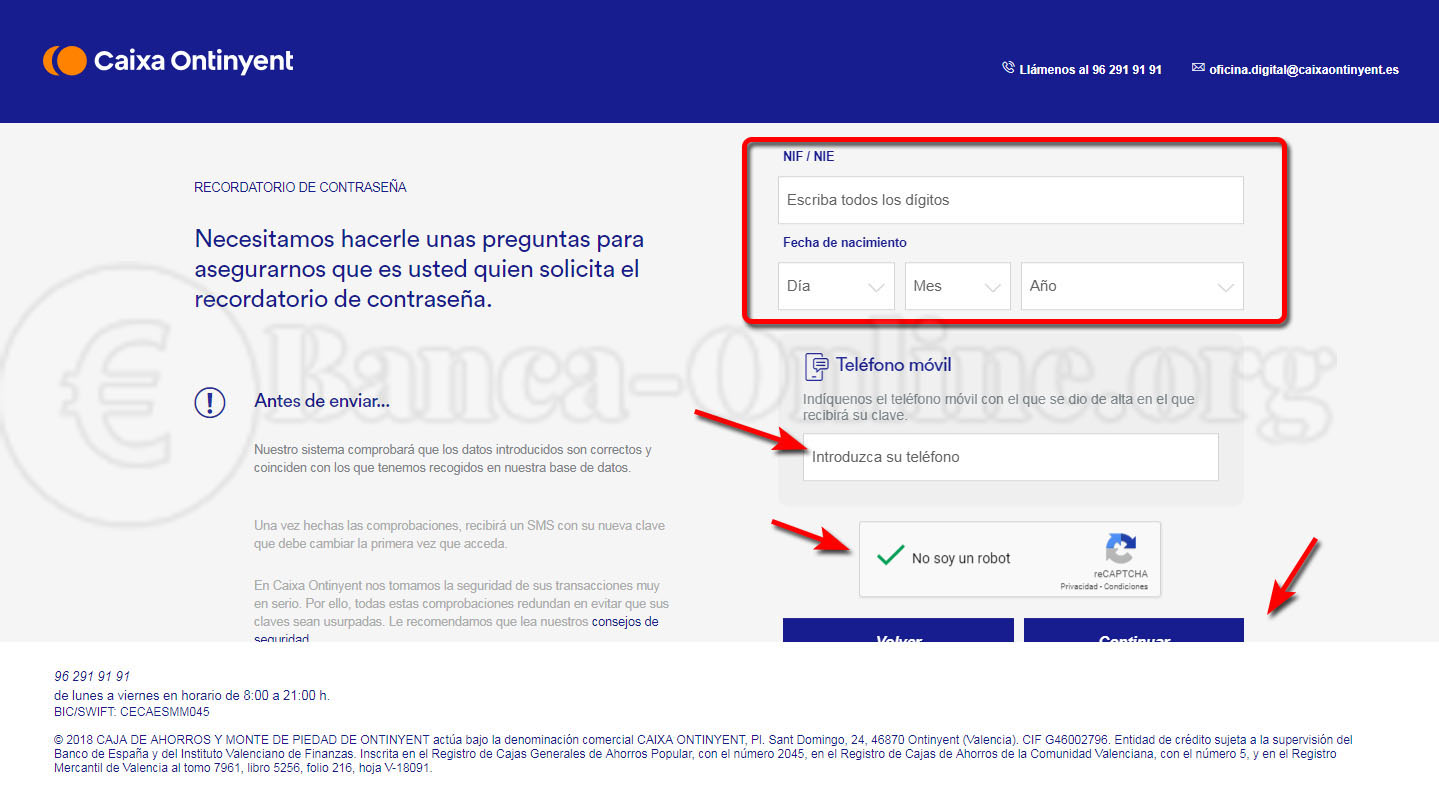Open the reCAPTCHA Privacidad link
The width and height of the screenshot is (1439, 792).
coord(1078,587)
